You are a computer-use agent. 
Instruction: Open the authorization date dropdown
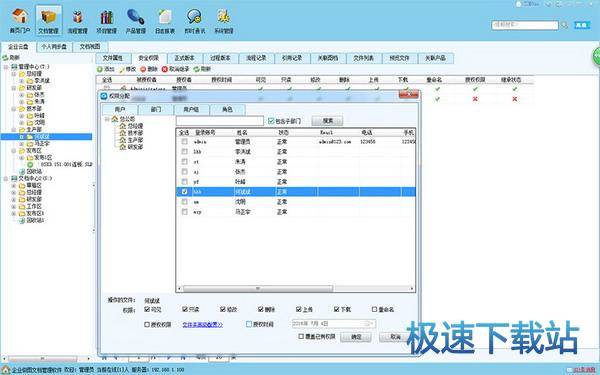369,324
